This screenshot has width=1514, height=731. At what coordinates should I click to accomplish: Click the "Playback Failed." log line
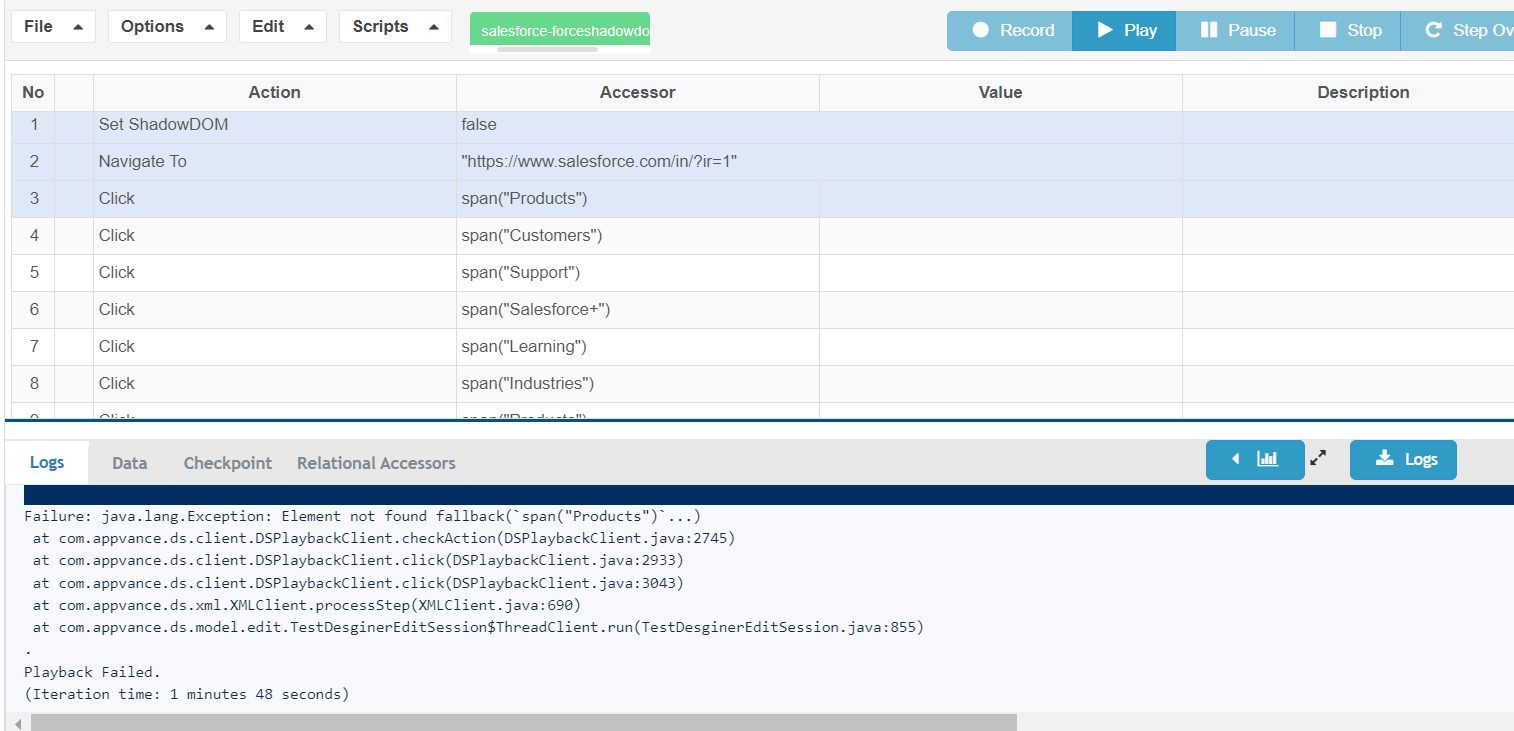tap(92, 672)
